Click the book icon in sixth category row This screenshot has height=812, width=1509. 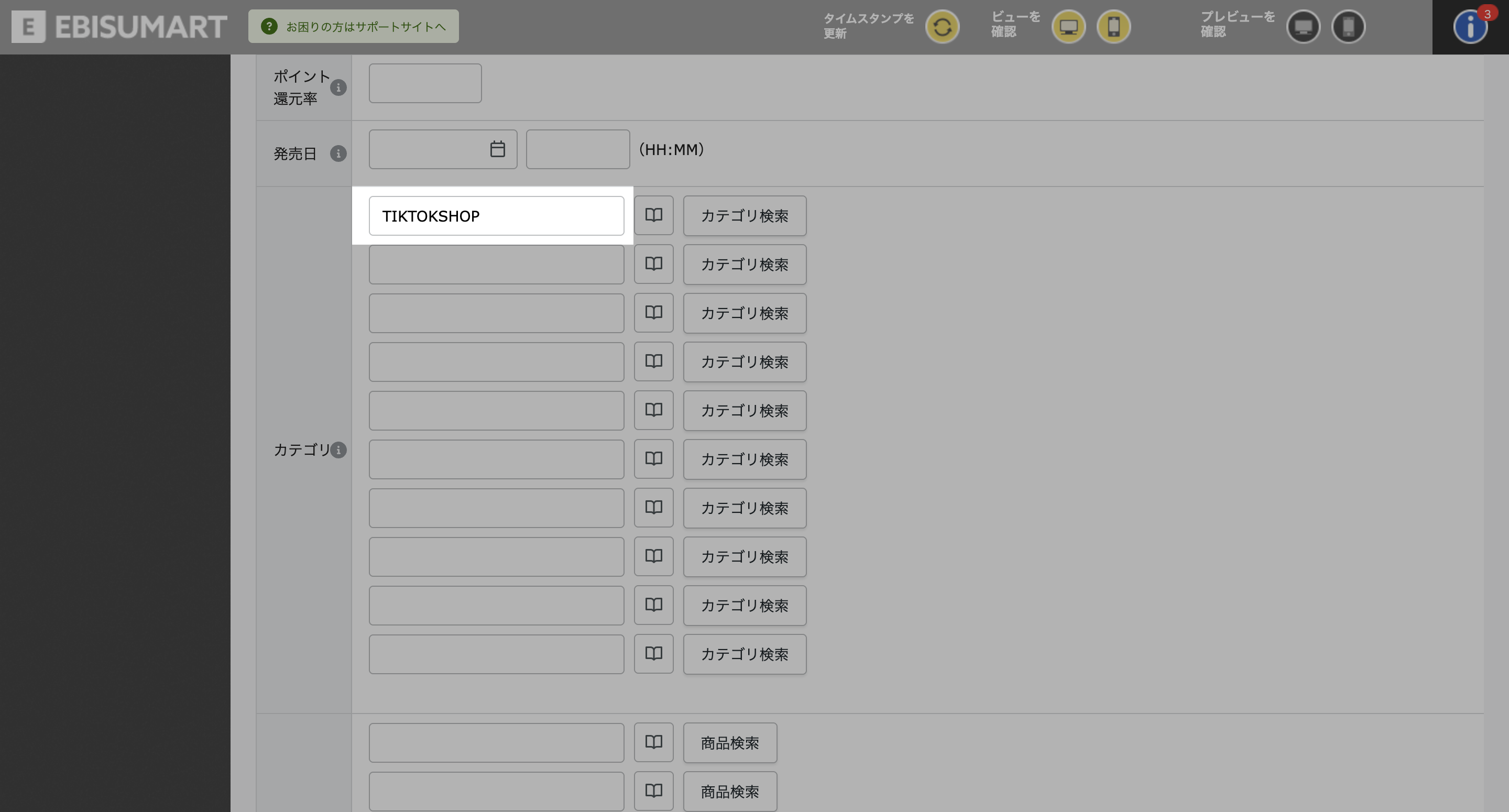654,458
